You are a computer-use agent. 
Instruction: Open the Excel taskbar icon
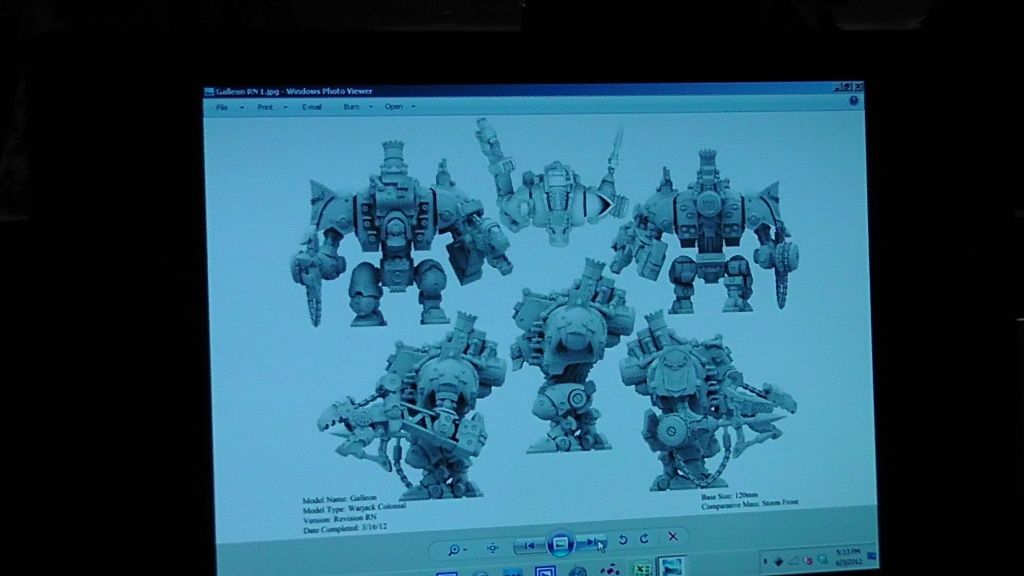tap(642, 569)
